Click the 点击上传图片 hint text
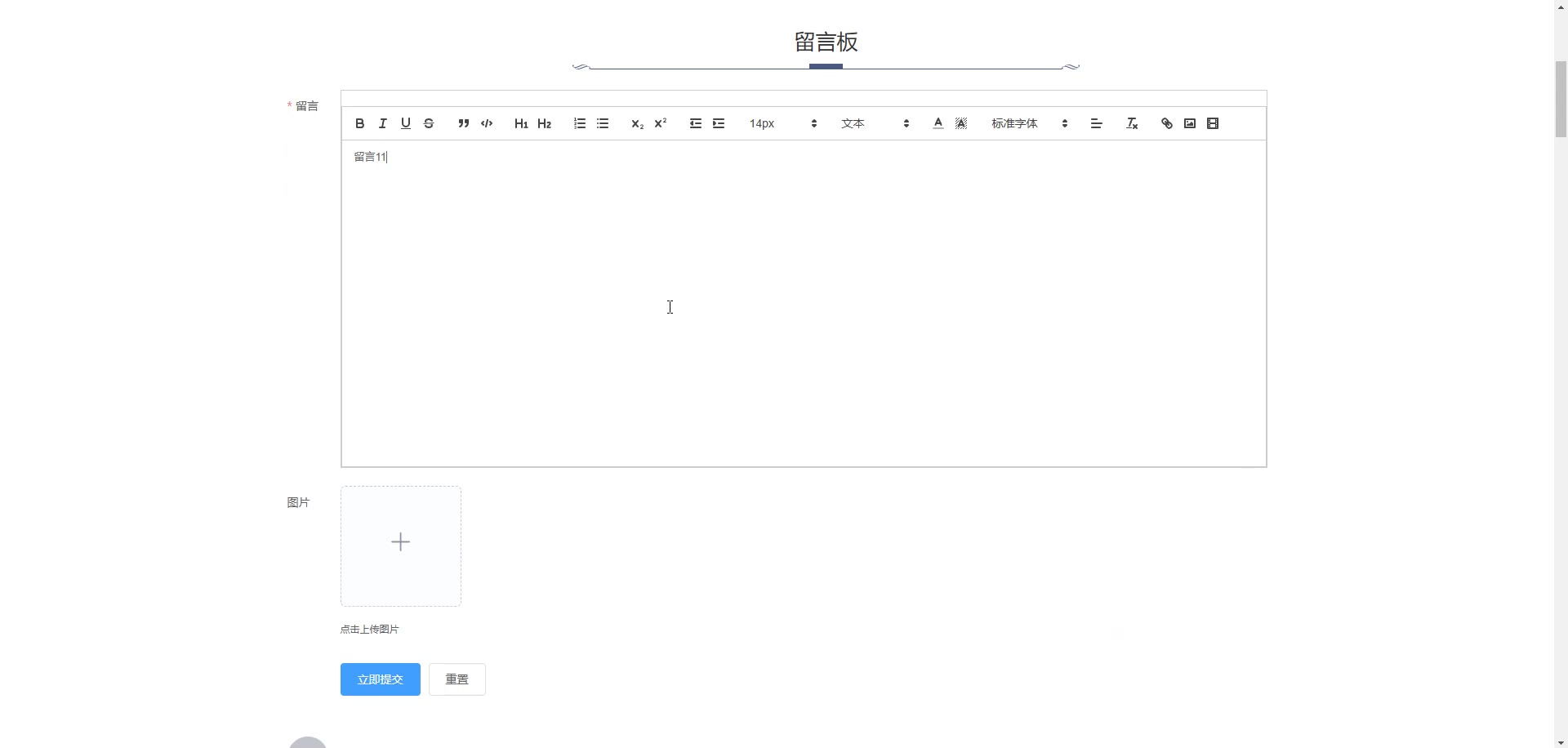1568x748 pixels. [x=370, y=630]
